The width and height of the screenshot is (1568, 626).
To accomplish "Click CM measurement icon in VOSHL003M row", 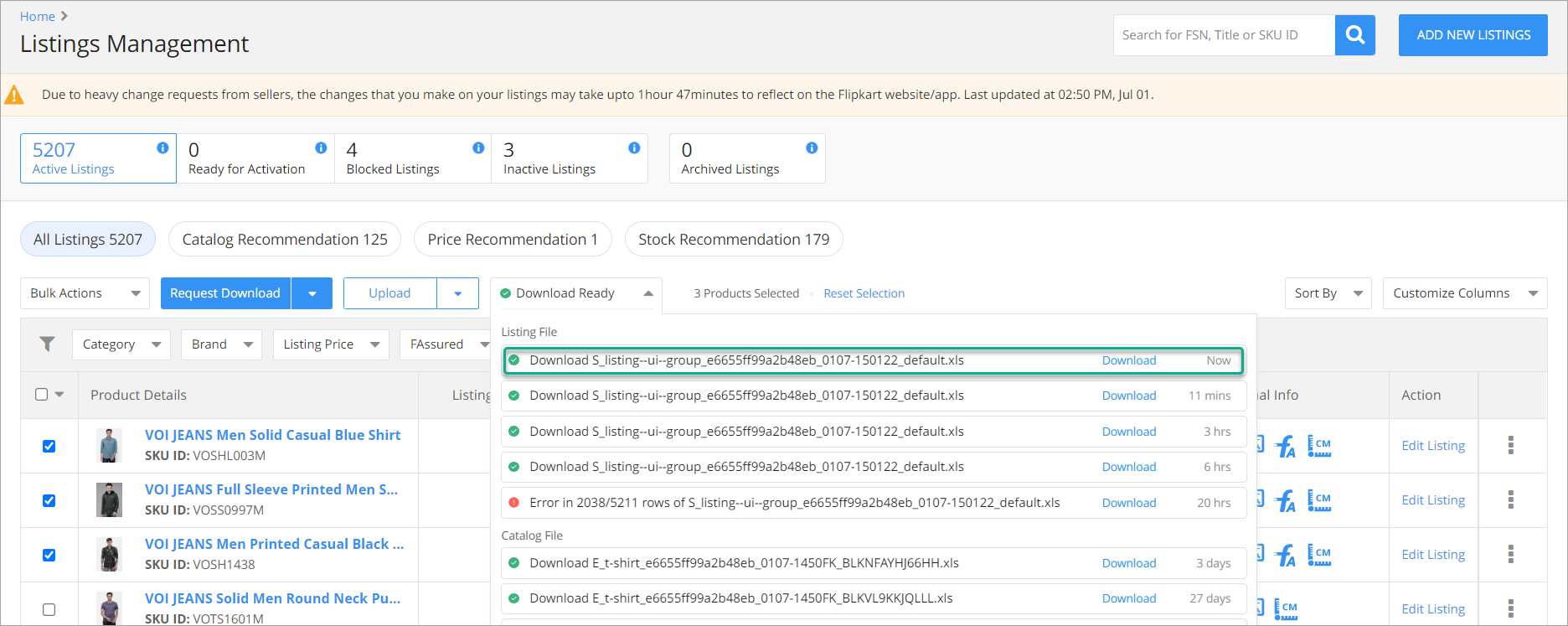I will click(x=1319, y=446).
